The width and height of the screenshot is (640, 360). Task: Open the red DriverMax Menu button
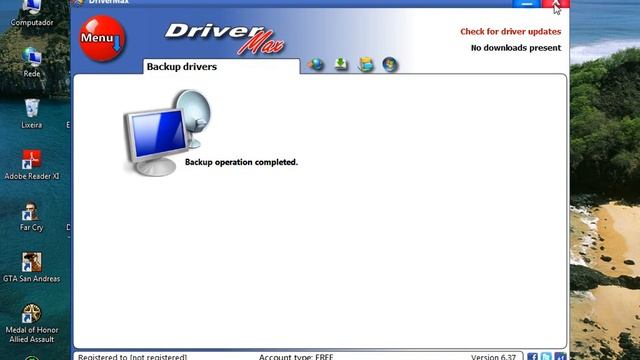coord(102,38)
